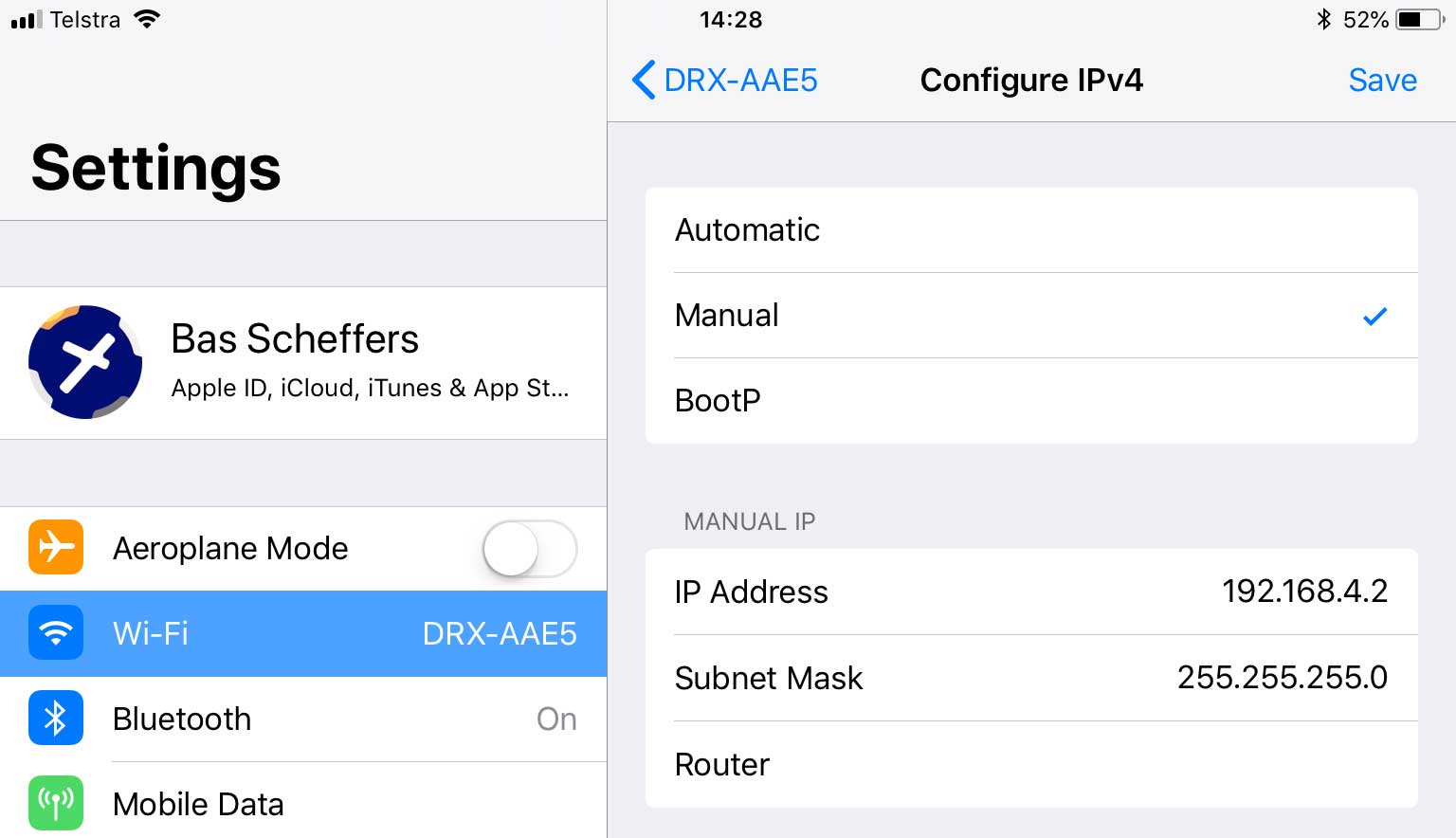This screenshot has width=1456, height=838.
Task: Tap the orange Aeroplane Mode icon
Action: click(56, 547)
